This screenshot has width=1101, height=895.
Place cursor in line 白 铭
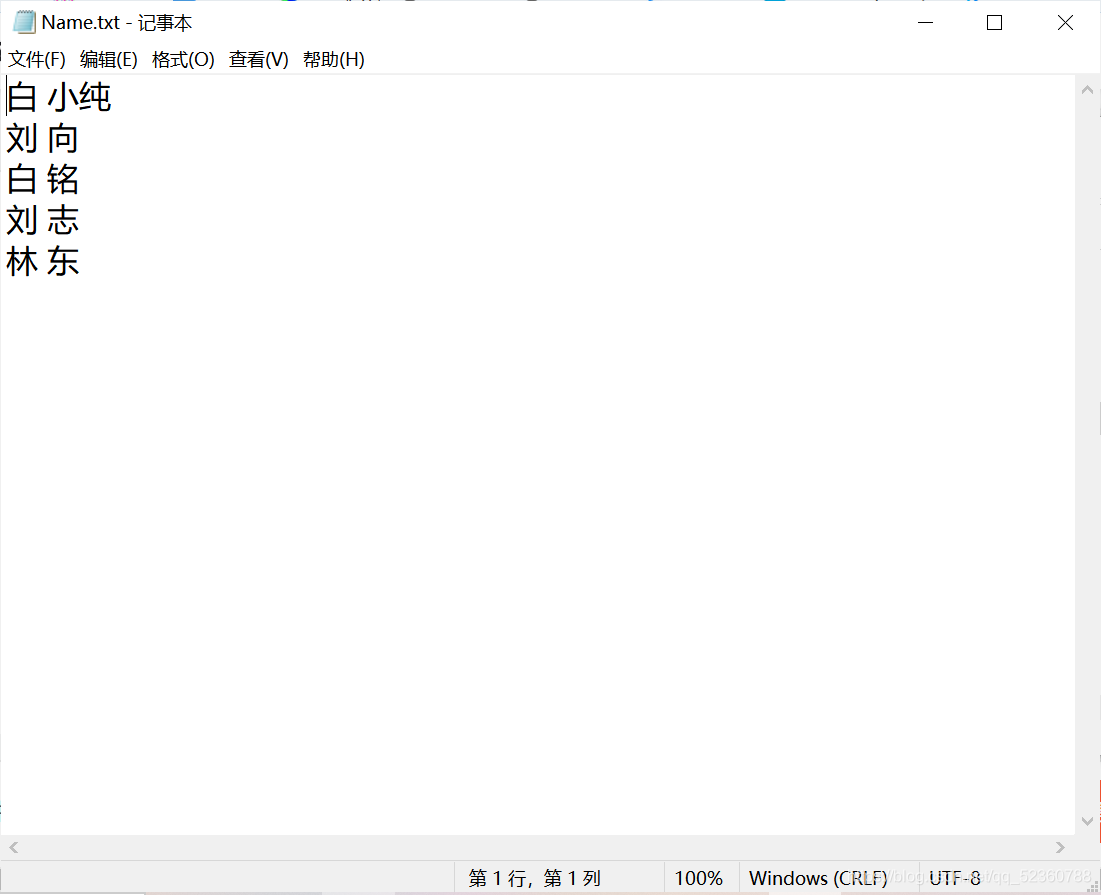click(42, 180)
